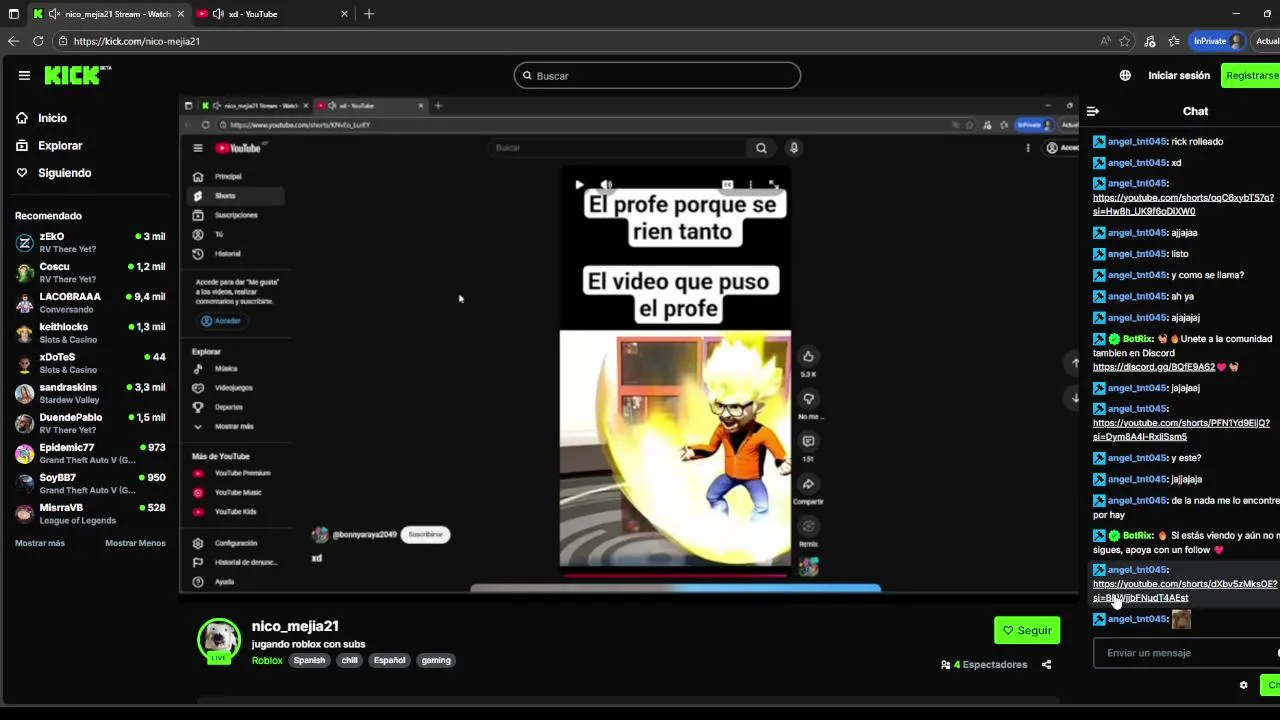
Task: Collapse the chat panel arrow icon
Action: pyautogui.click(x=1093, y=111)
